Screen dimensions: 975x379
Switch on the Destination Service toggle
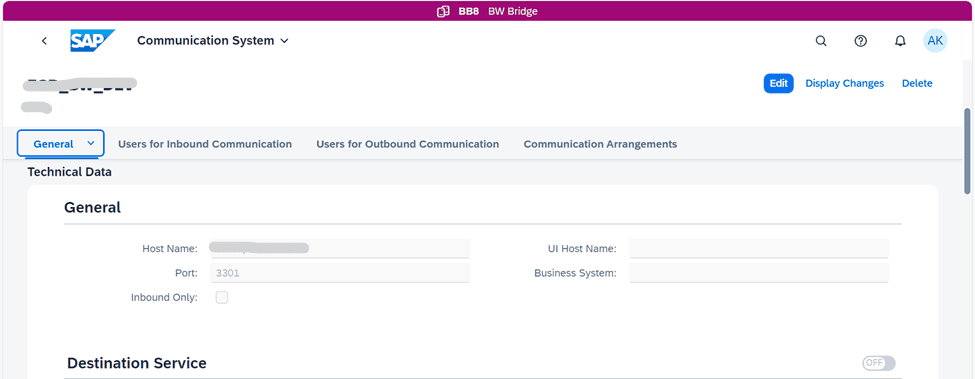[879, 363]
